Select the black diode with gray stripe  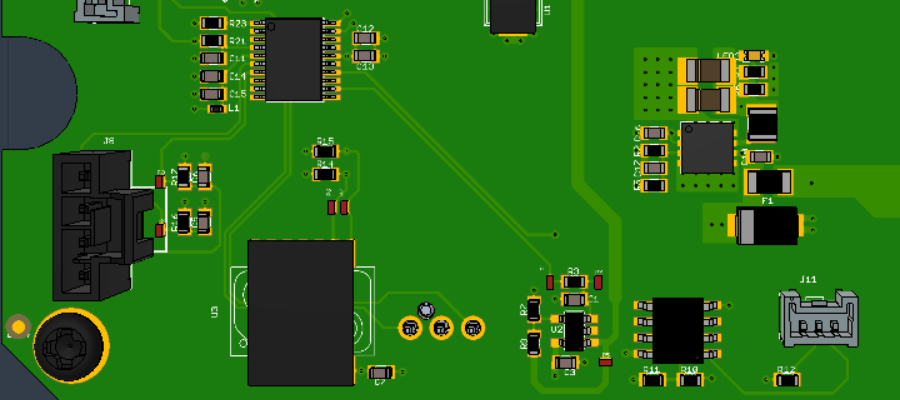(766, 225)
